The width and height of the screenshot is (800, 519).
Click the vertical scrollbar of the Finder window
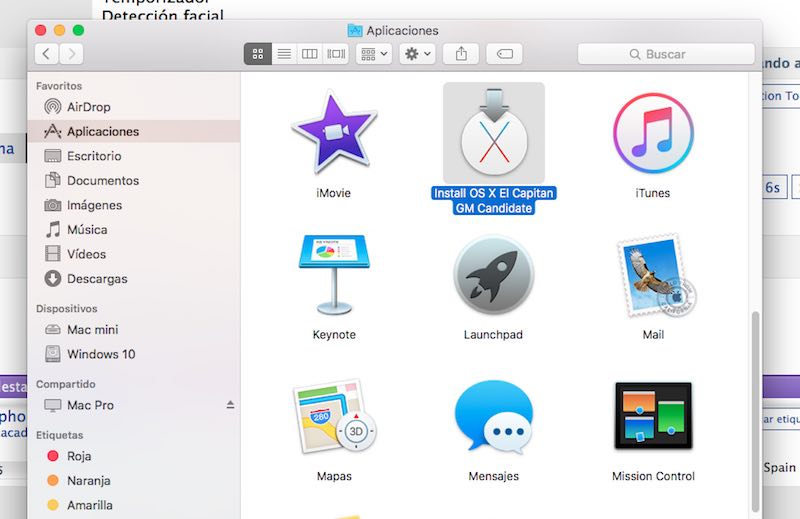755,411
